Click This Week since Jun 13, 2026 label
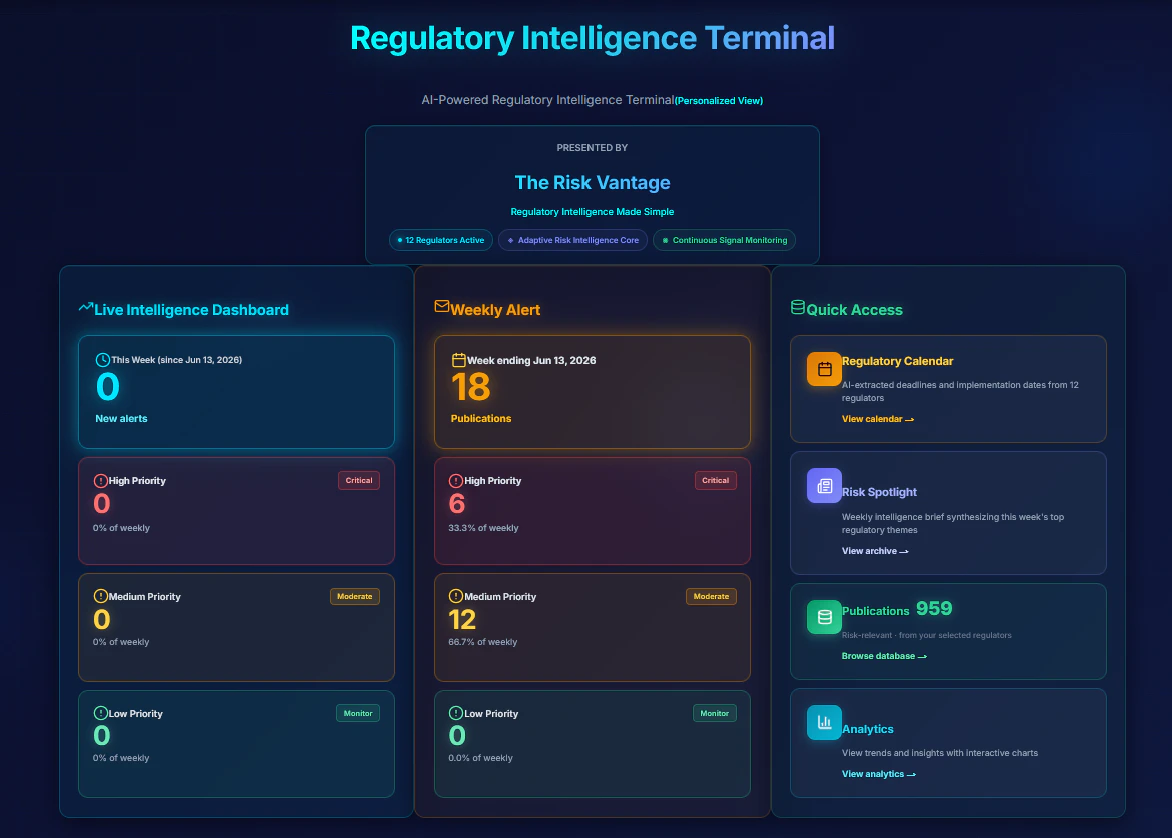 176,360
